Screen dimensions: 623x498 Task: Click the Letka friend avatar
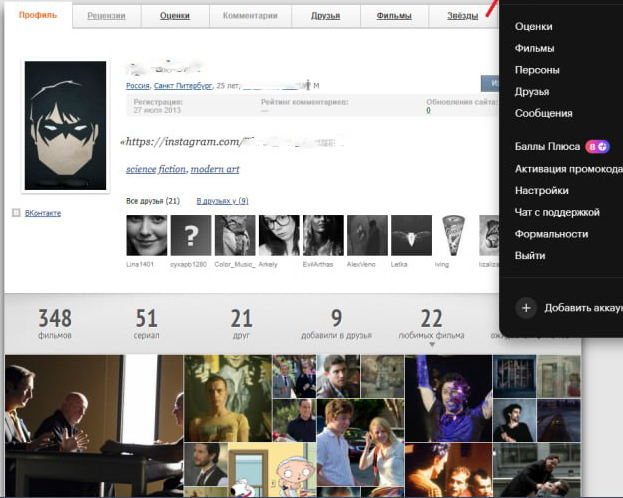410,235
